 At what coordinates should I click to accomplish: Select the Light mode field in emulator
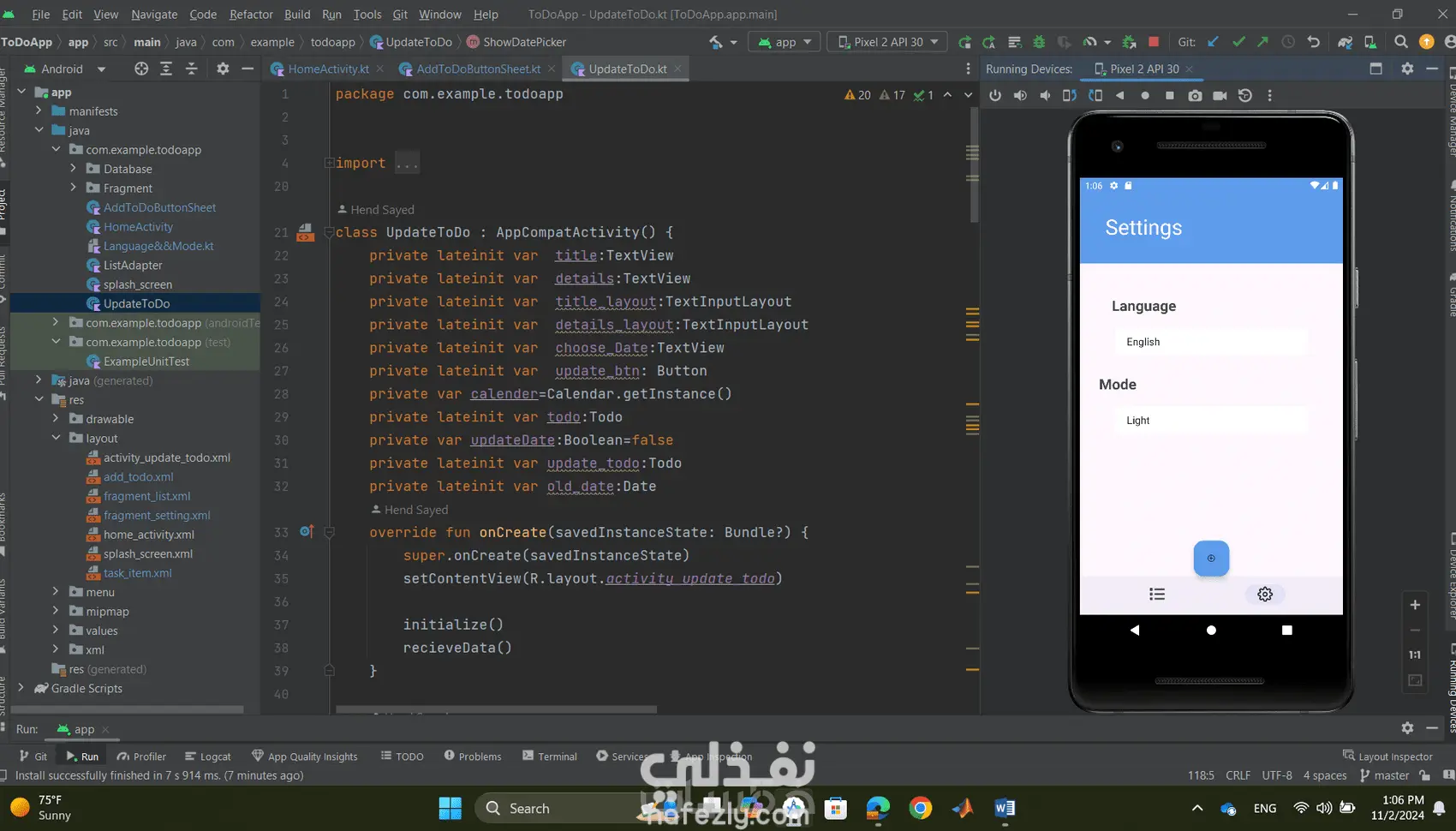coord(1211,421)
